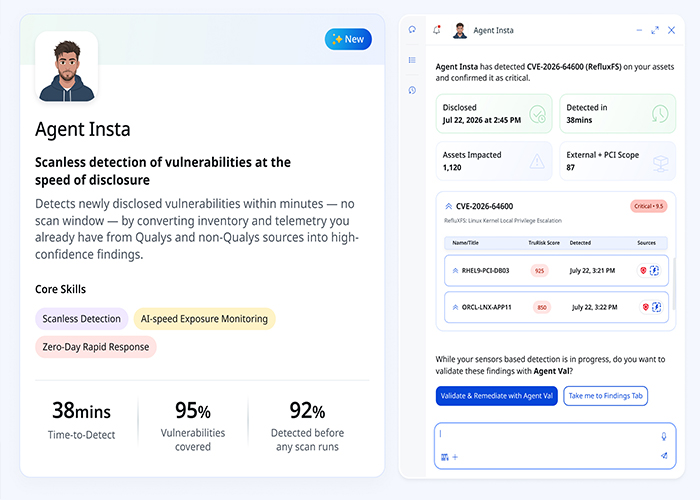Click the Agent Insta portrait on the card

coord(67,67)
